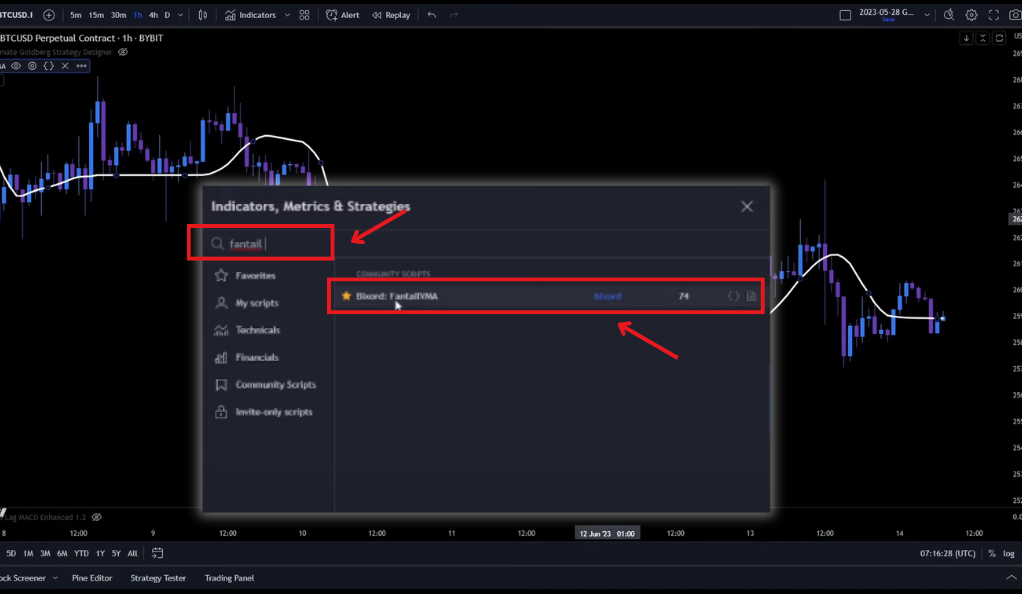This screenshot has width=1022, height=594.
Task: Set date range to All
Action: coord(132,553)
